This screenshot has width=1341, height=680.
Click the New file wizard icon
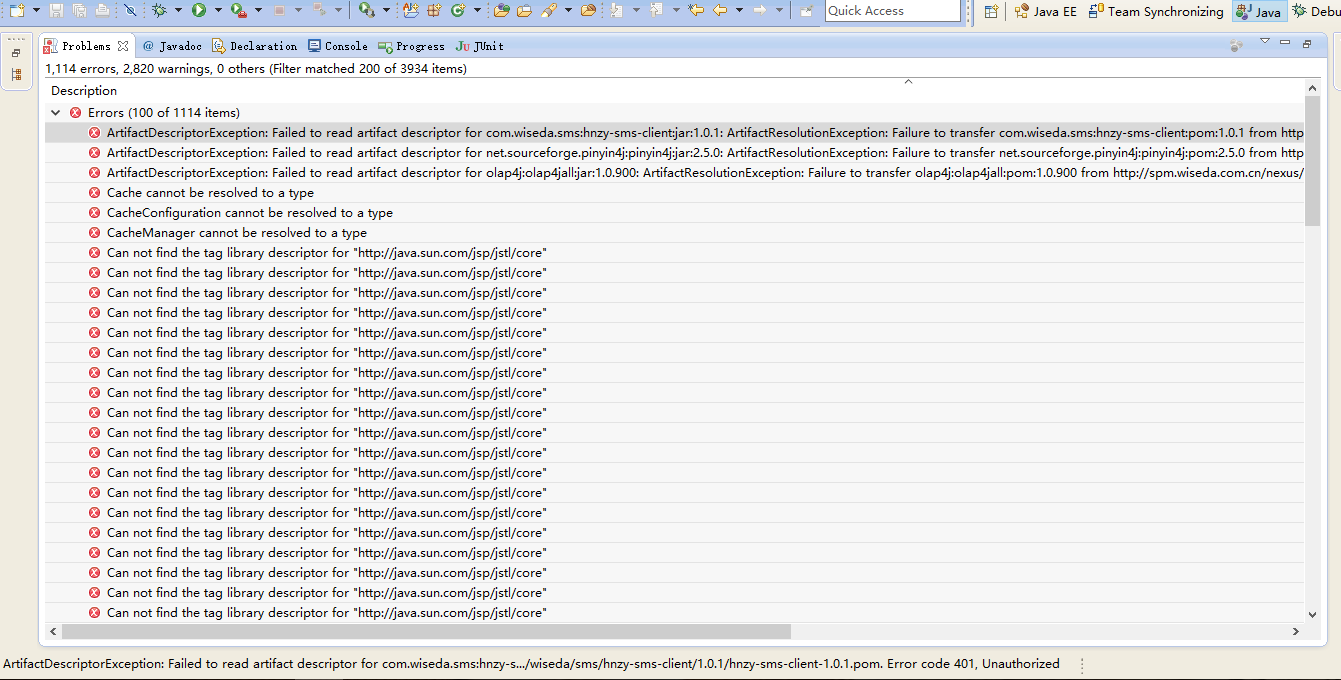(17, 10)
